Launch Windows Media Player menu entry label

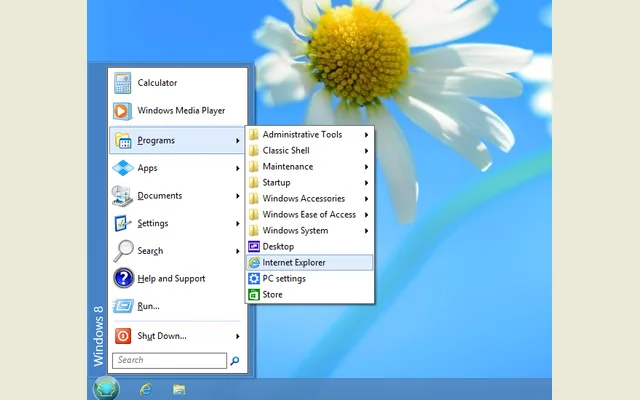coord(181,111)
